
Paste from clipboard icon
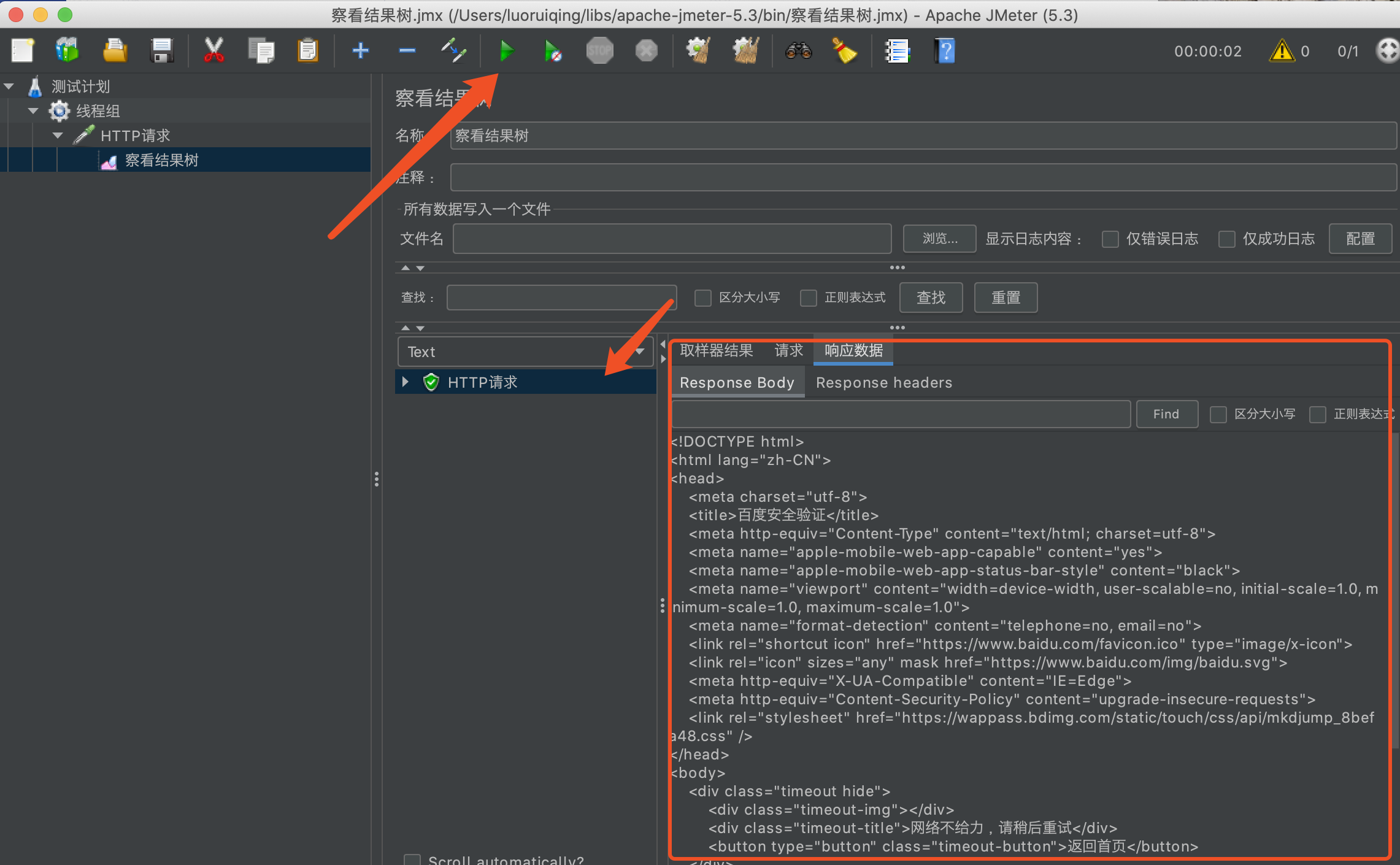pyautogui.click(x=307, y=50)
